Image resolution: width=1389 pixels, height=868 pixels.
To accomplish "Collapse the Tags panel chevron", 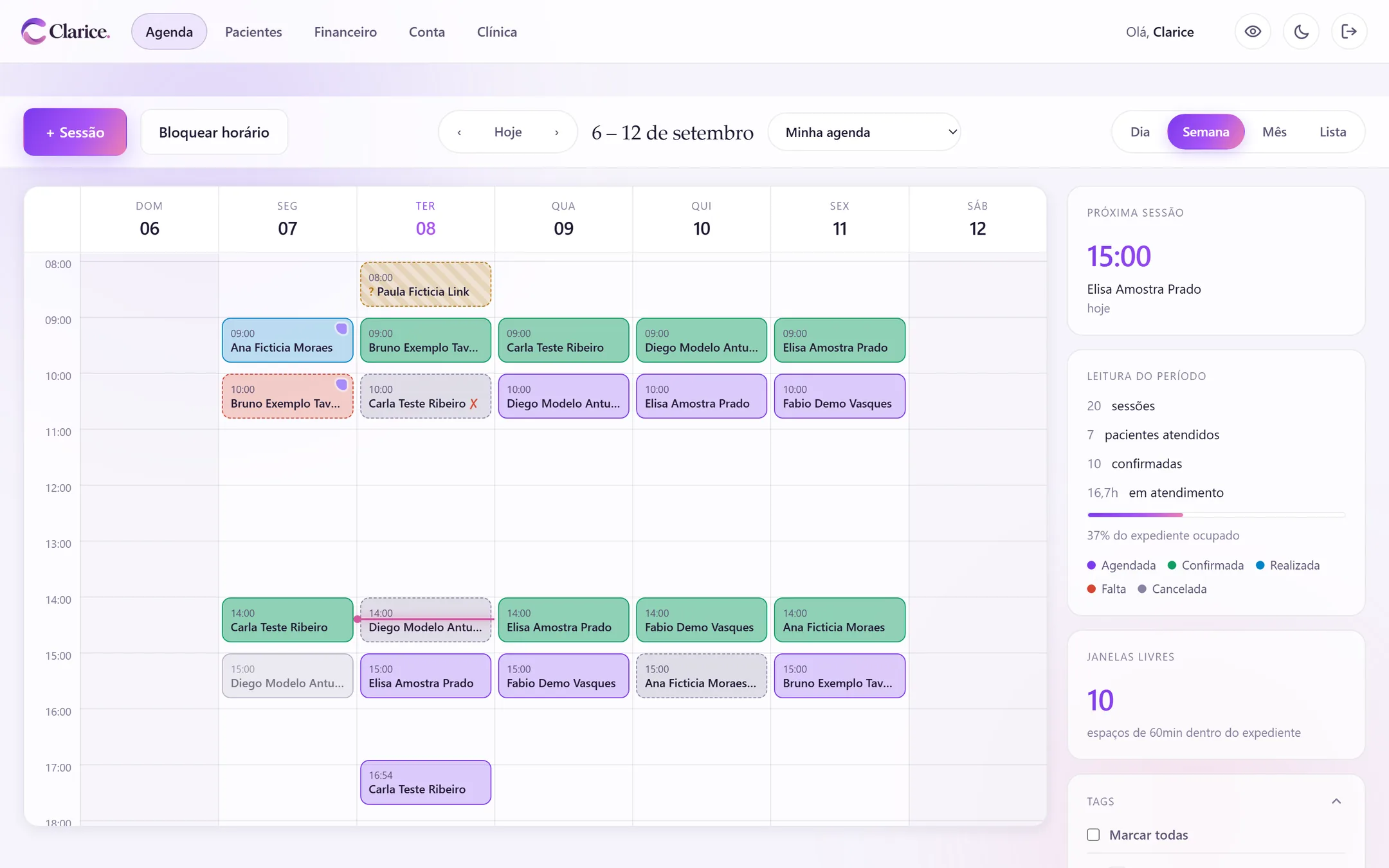I will [x=1336, y=801].
